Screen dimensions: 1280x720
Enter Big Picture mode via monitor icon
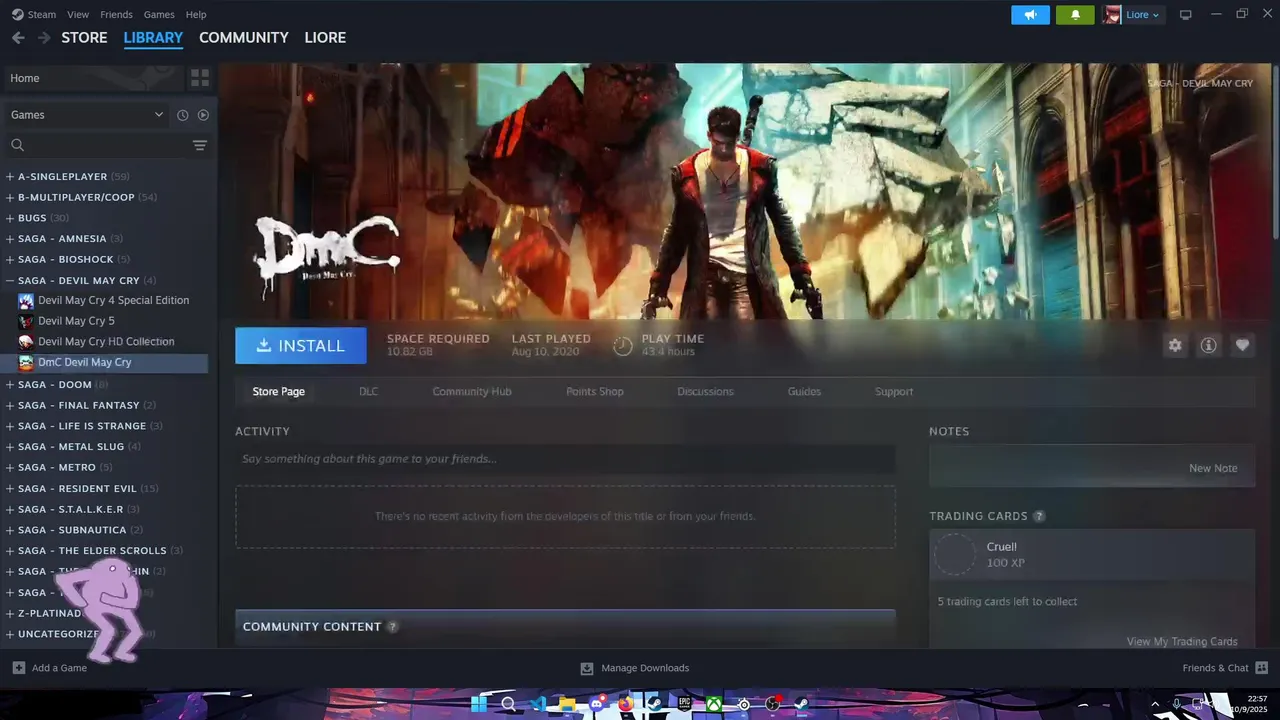tap(1186, 15)
